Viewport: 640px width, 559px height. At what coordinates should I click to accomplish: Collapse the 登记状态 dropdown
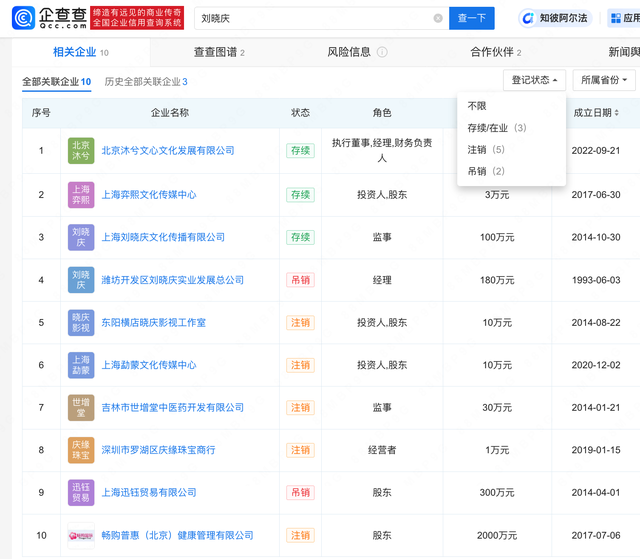[535, 80]
